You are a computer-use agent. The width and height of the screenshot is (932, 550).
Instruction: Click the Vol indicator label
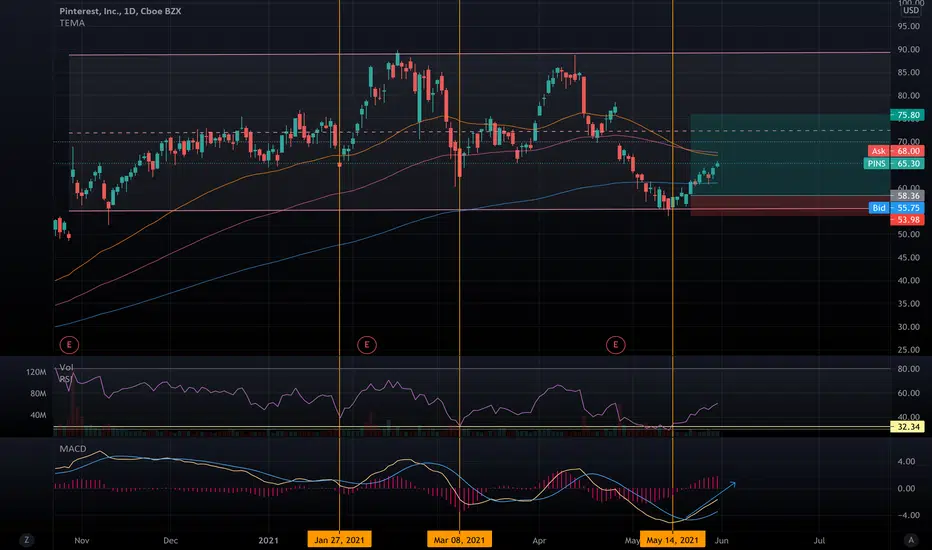(x=67, y=367)
